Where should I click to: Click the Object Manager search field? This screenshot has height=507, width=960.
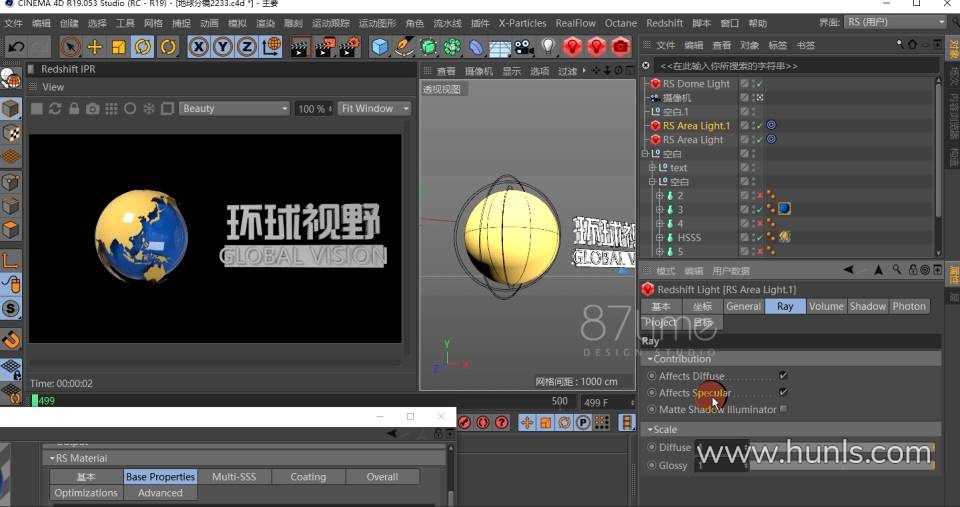coord(796,66)
